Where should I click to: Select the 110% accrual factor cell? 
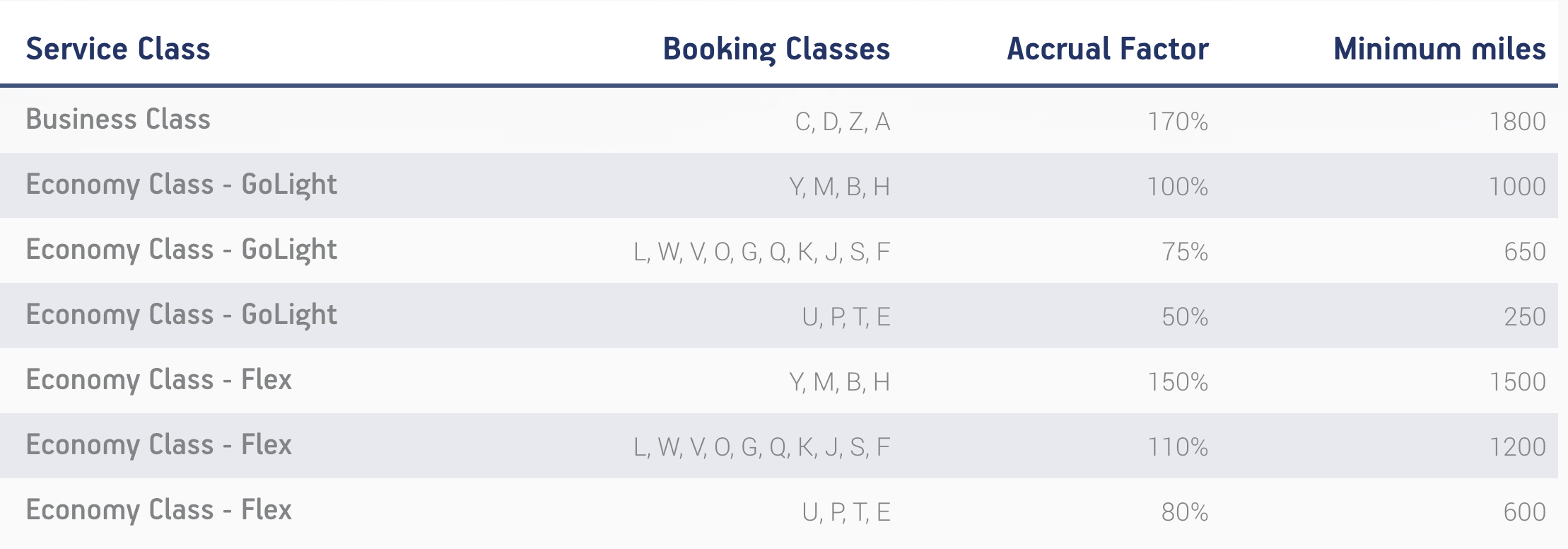pyautogui.click(x=1177, y=447)
